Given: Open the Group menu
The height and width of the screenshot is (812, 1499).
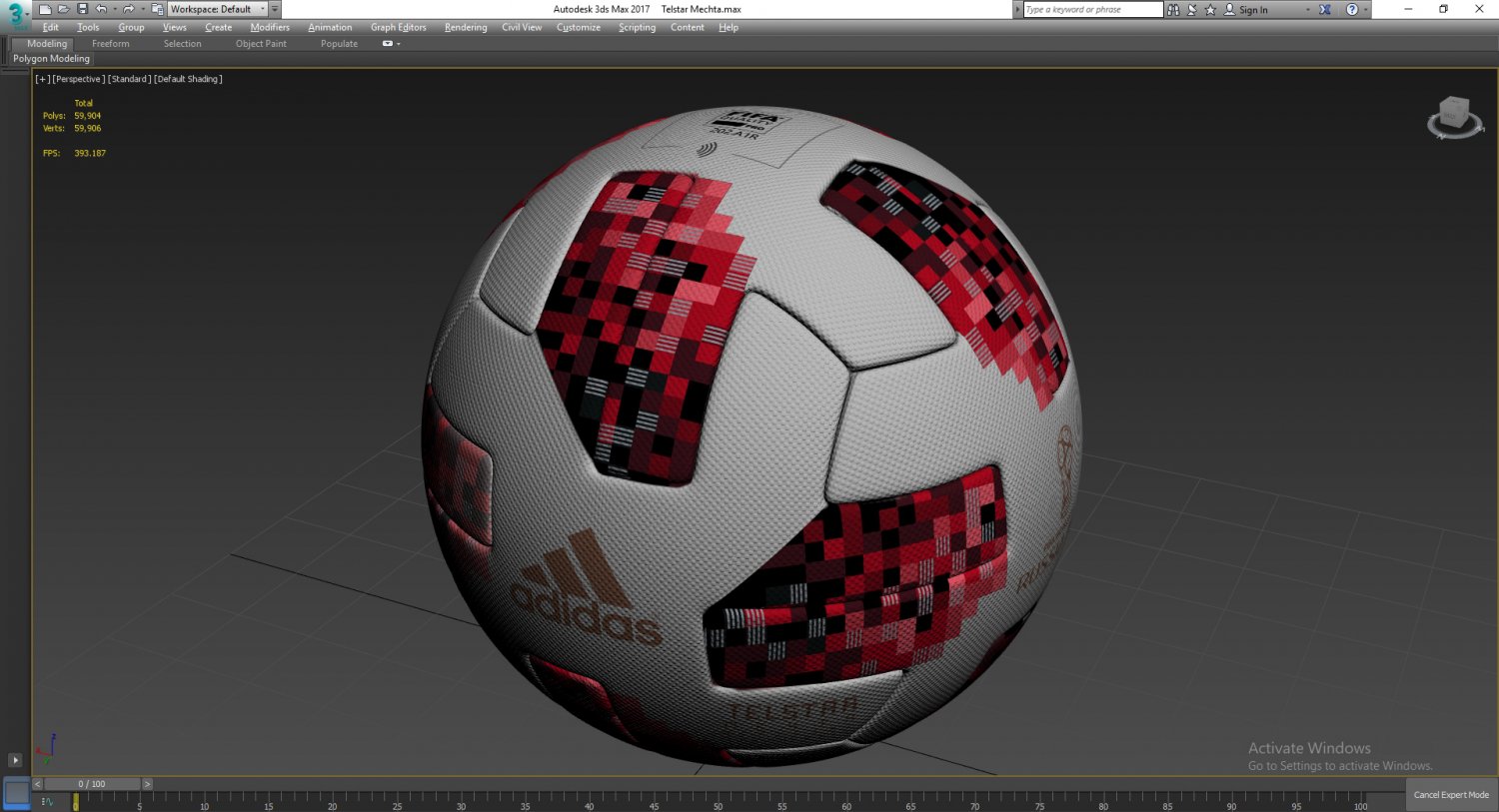Looking at the screenshot, I should [131, 27].
